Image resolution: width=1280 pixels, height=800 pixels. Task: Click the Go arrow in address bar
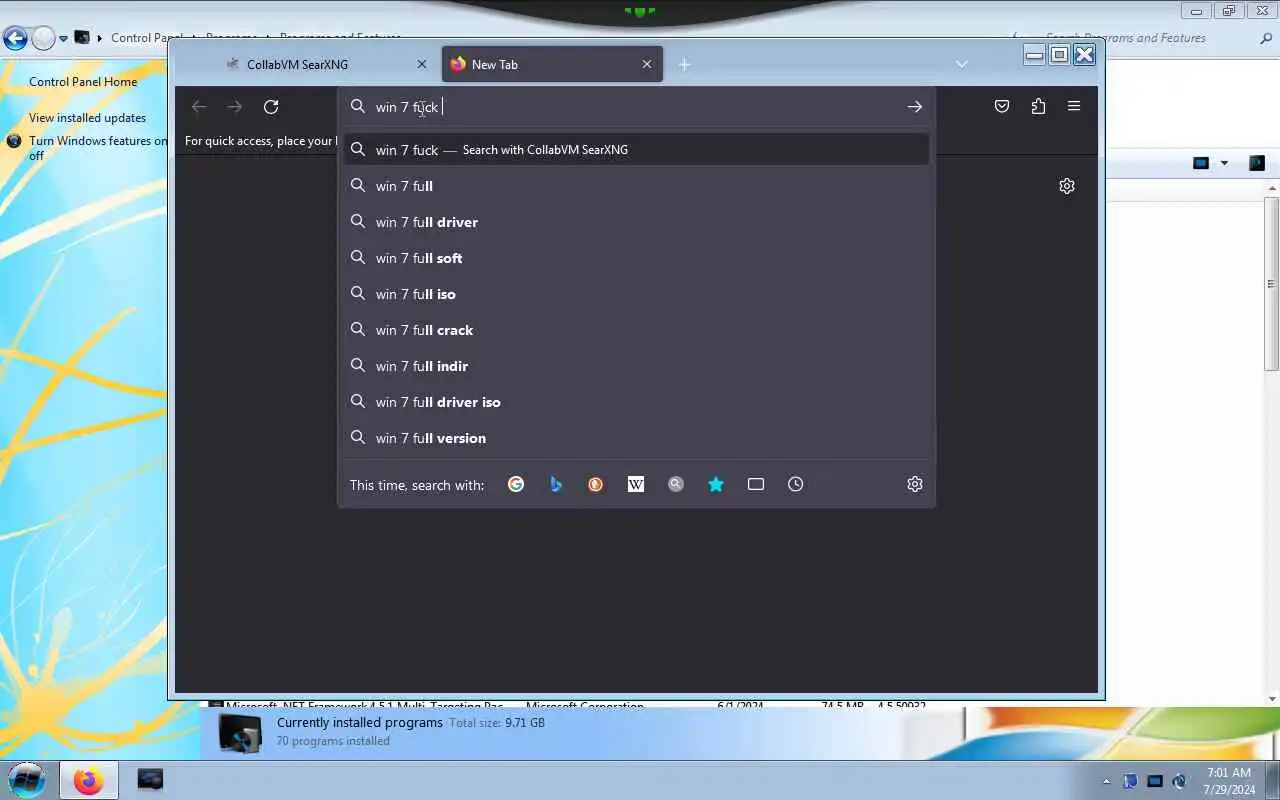coord(914,107)
